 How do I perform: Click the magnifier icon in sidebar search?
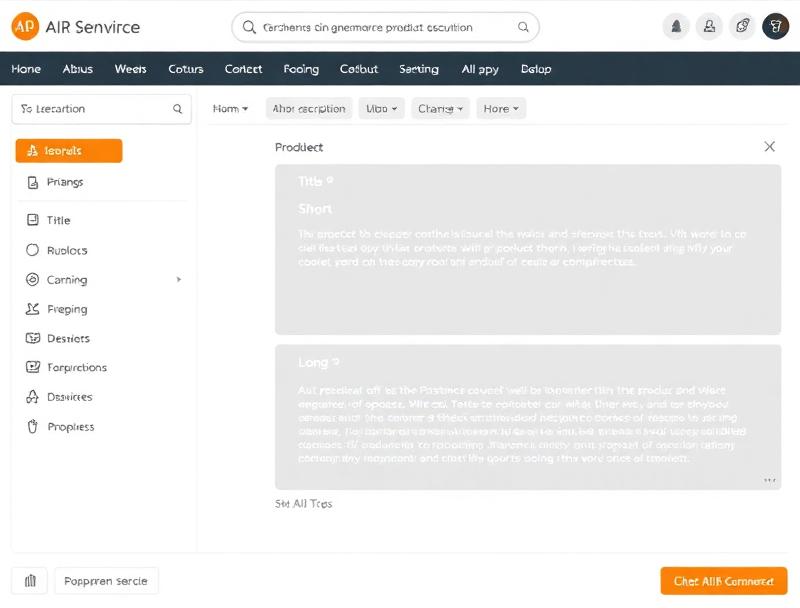(x=178, y=109)
